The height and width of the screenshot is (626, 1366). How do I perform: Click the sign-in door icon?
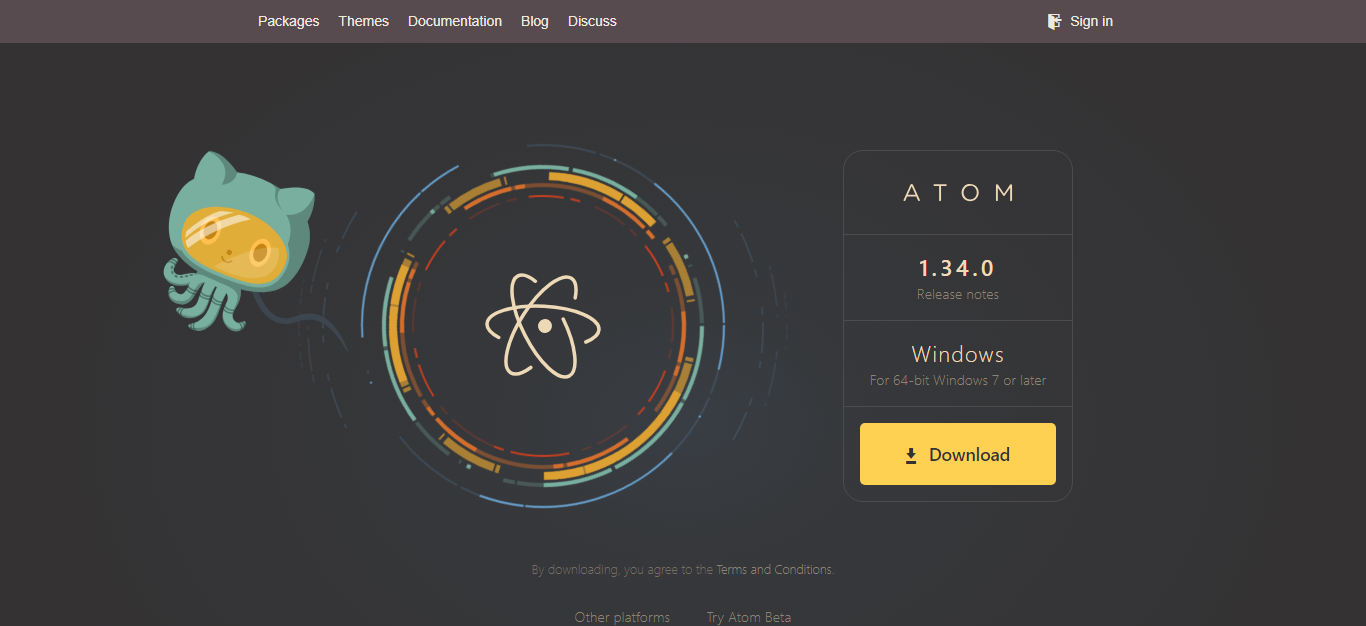1054,21
